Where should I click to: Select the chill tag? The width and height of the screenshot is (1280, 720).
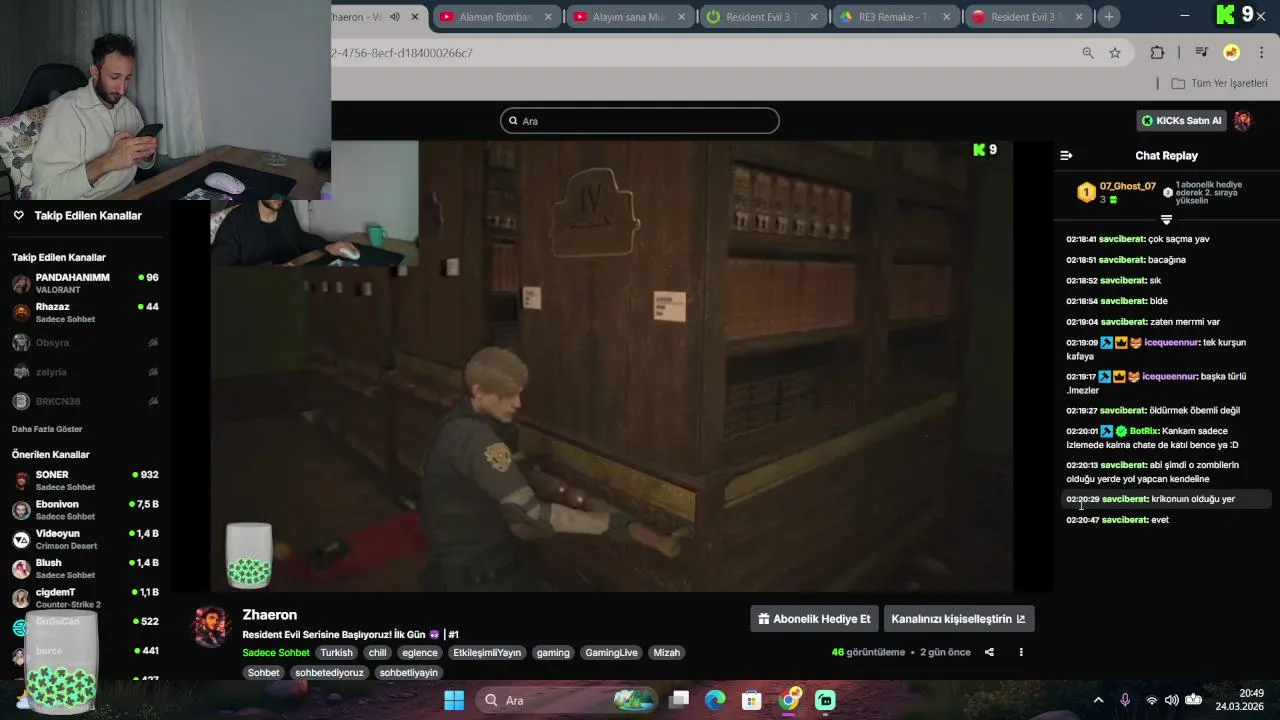pyautogui.click(x=377, y=653)
